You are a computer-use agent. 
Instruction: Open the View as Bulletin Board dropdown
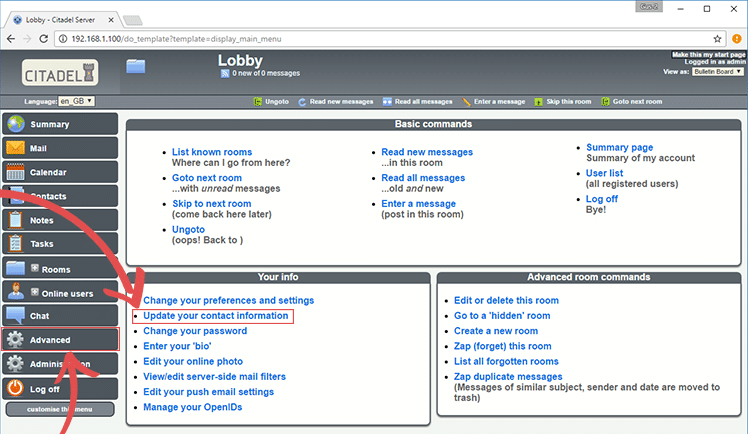(717, 72)
